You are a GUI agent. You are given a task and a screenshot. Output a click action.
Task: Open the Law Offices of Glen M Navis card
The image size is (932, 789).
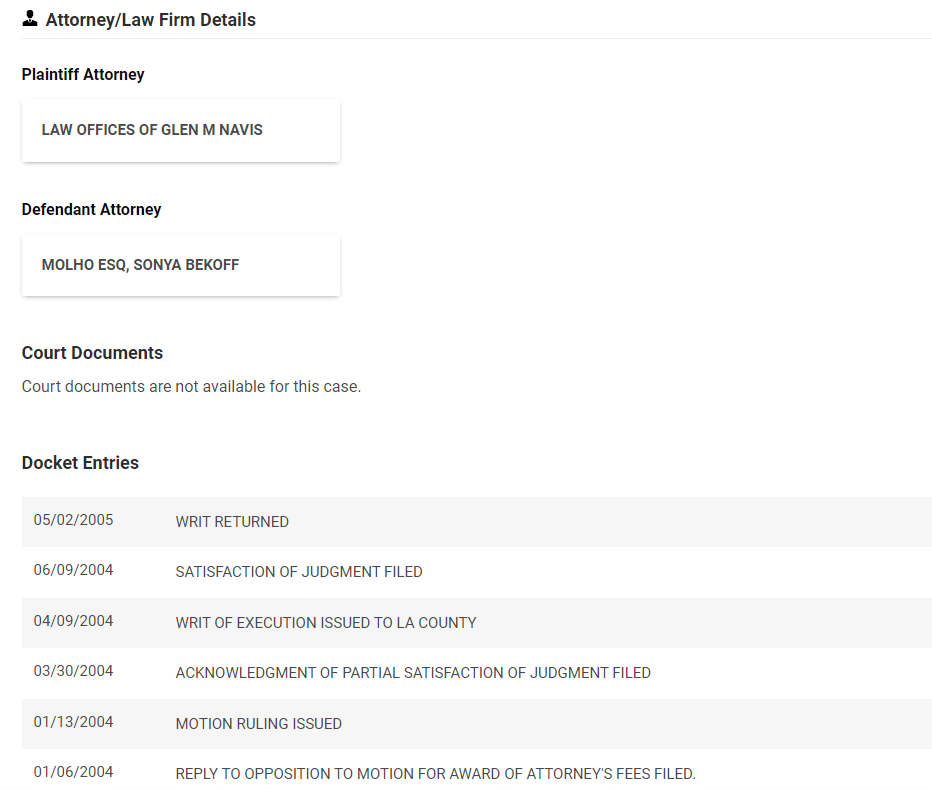[180, 130]
